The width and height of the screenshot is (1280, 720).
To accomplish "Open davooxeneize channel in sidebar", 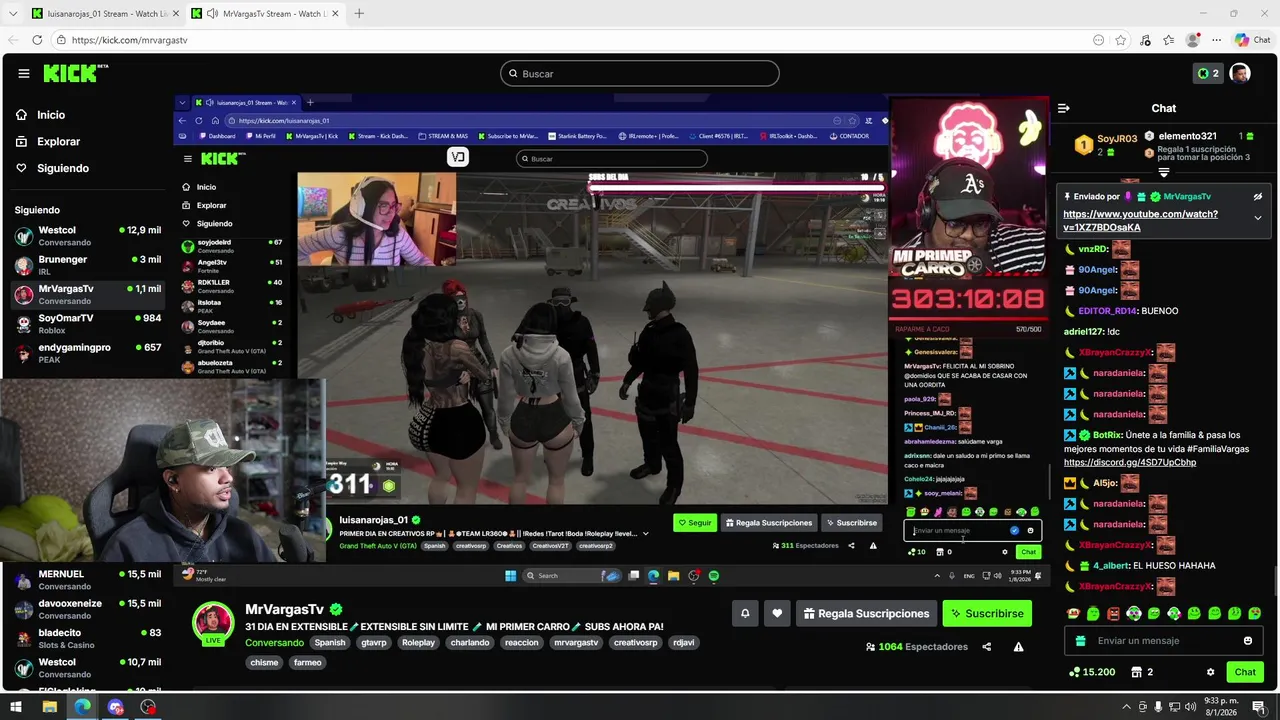I will (88, 609).
